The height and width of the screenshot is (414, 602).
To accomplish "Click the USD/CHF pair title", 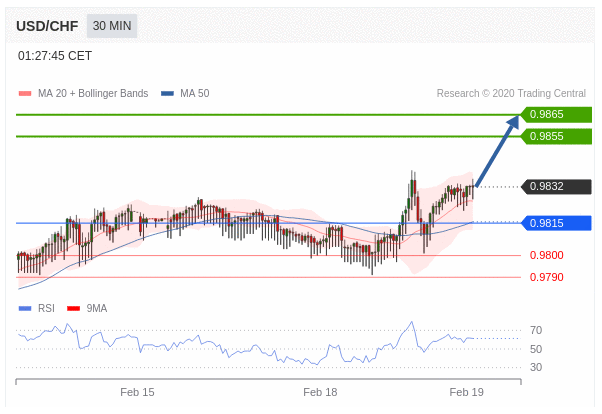I will click(x=47, y=26).
